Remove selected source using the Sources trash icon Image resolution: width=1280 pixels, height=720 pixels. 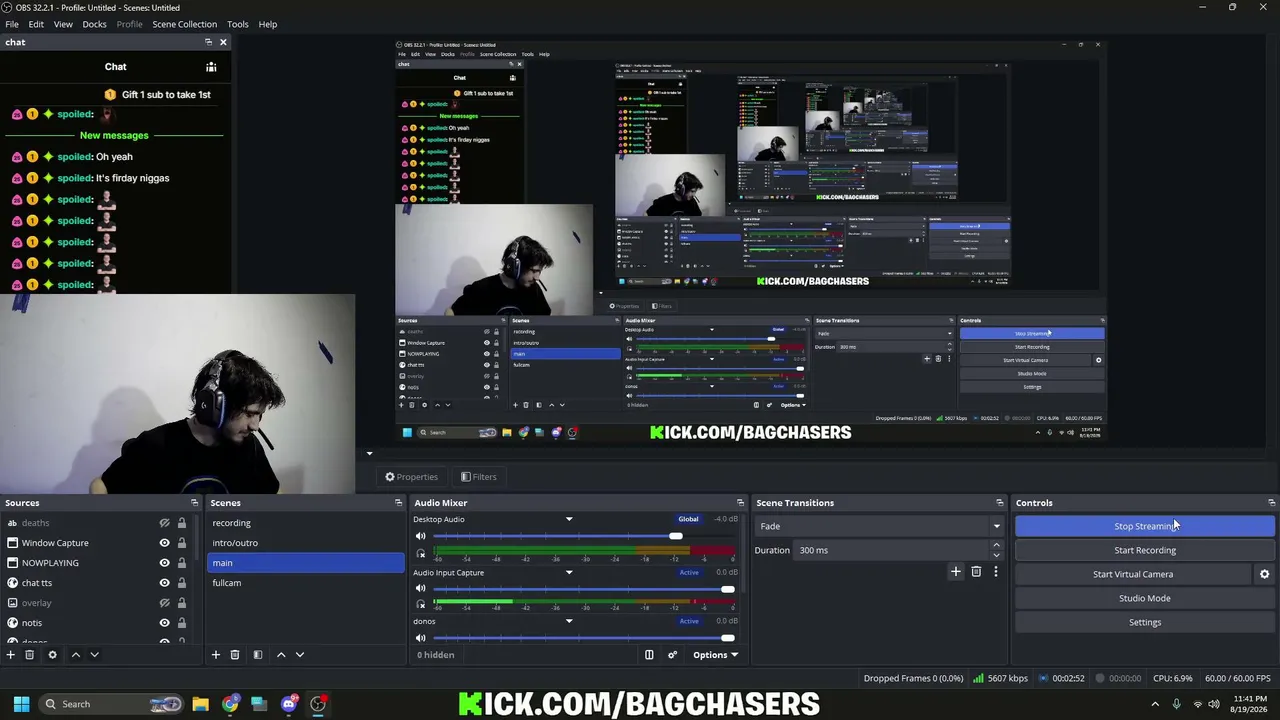(x=30, y=655)
